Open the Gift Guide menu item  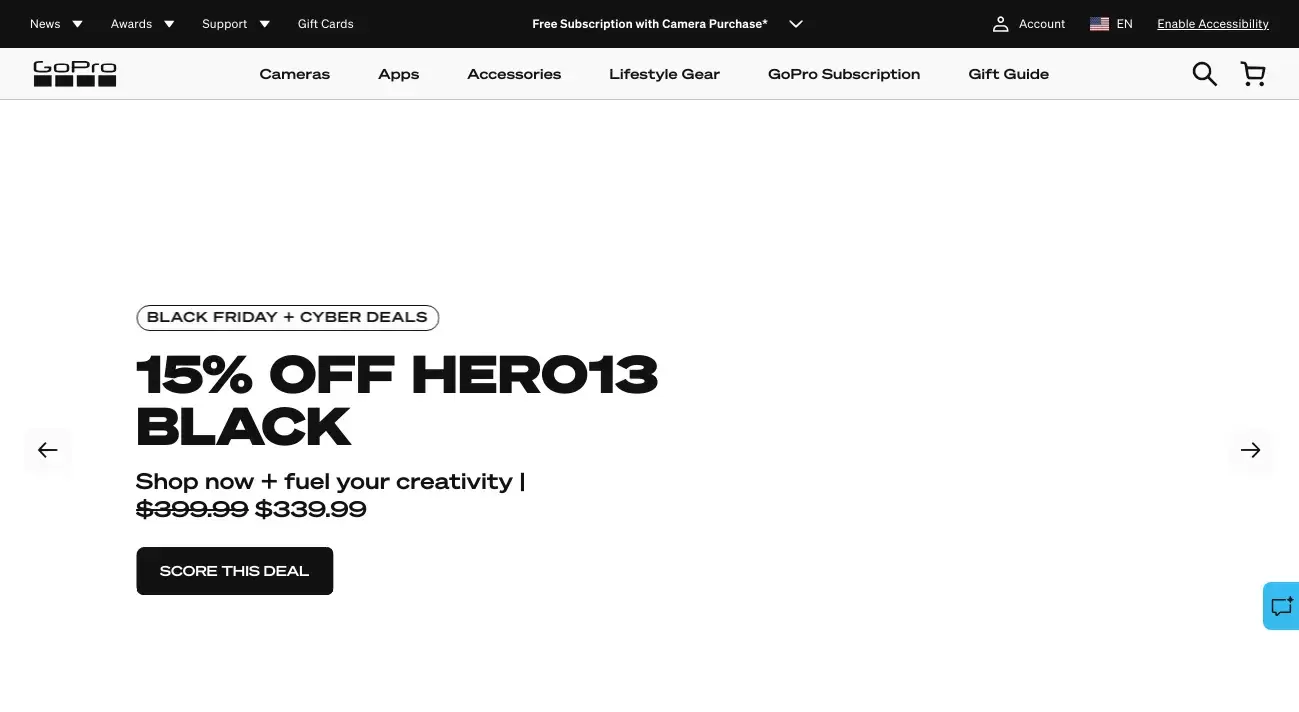tap(1008, 74)
